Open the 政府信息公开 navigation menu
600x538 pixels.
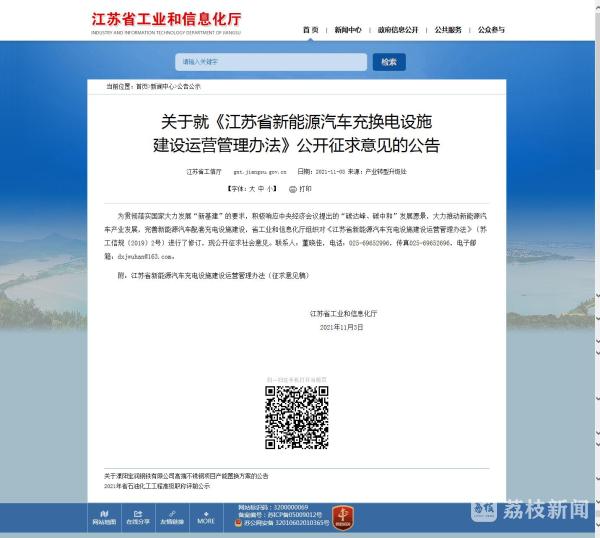click(x=398, y=30)
